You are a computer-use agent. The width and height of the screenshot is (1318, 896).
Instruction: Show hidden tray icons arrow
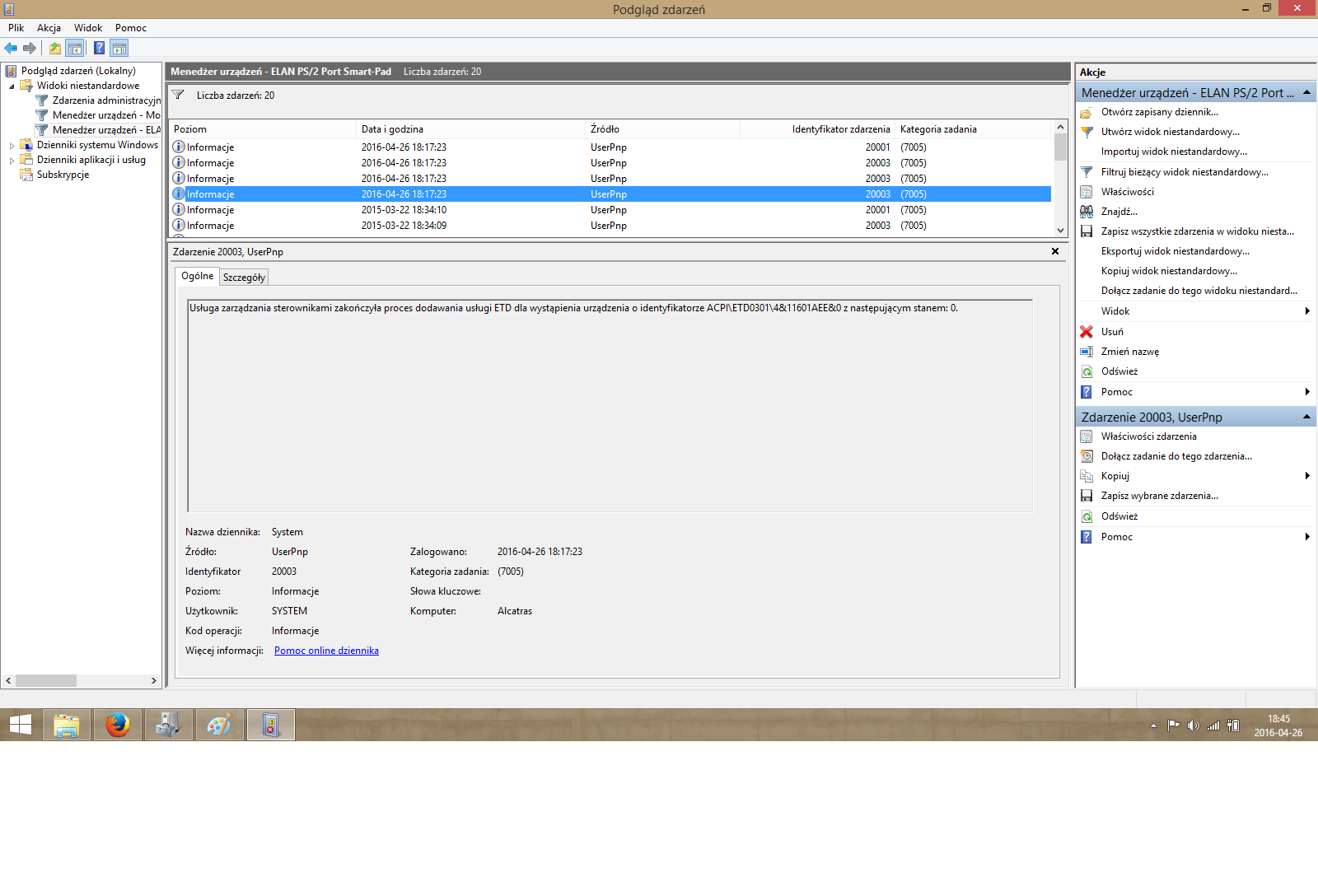(x=1153, y=726)
